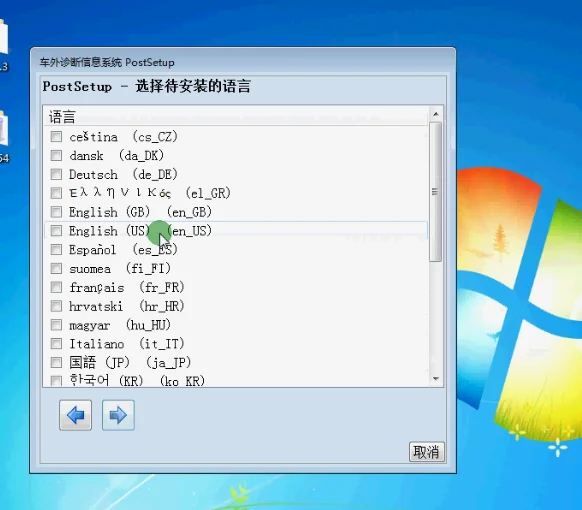Click the blue forward arrow button
582x510 pixels.
(118, 415)
